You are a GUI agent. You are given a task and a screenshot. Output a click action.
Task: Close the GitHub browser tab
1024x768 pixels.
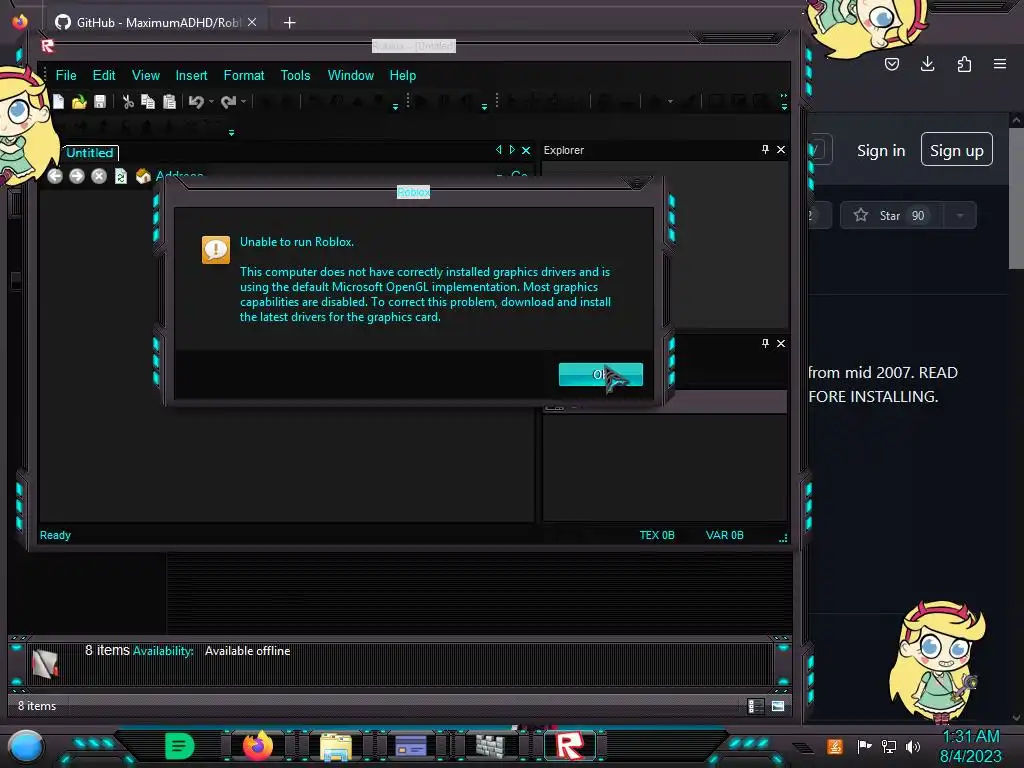click(x=252, y=22)
